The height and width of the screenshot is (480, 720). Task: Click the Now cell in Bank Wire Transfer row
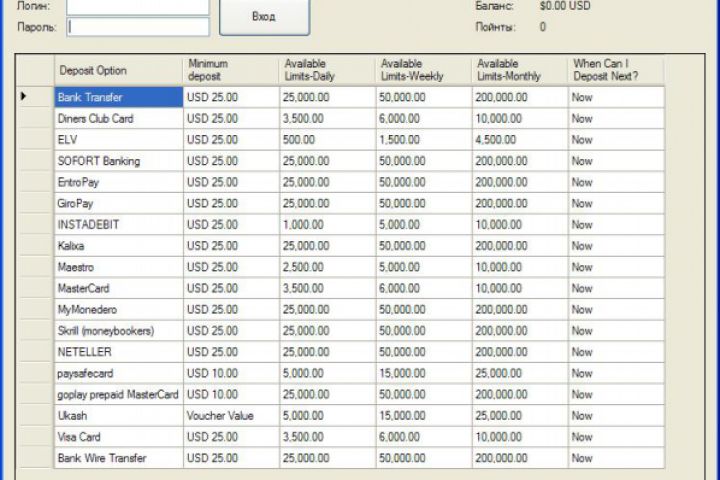click(x=616, y=458)
